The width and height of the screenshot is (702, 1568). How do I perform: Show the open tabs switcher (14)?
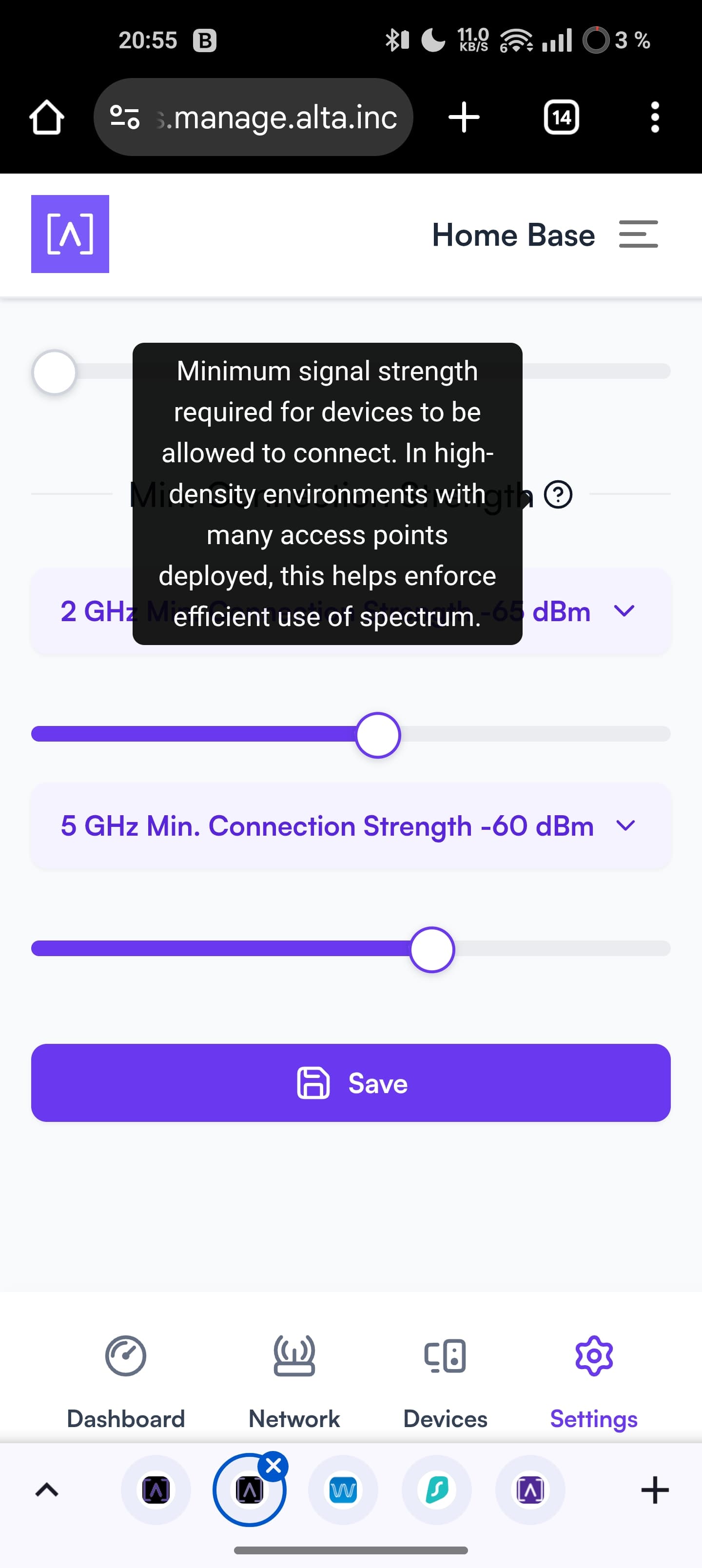pos(561,117)
